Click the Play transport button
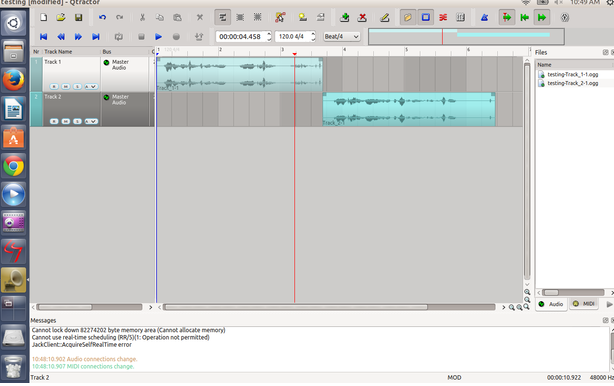 coord(158,36)
